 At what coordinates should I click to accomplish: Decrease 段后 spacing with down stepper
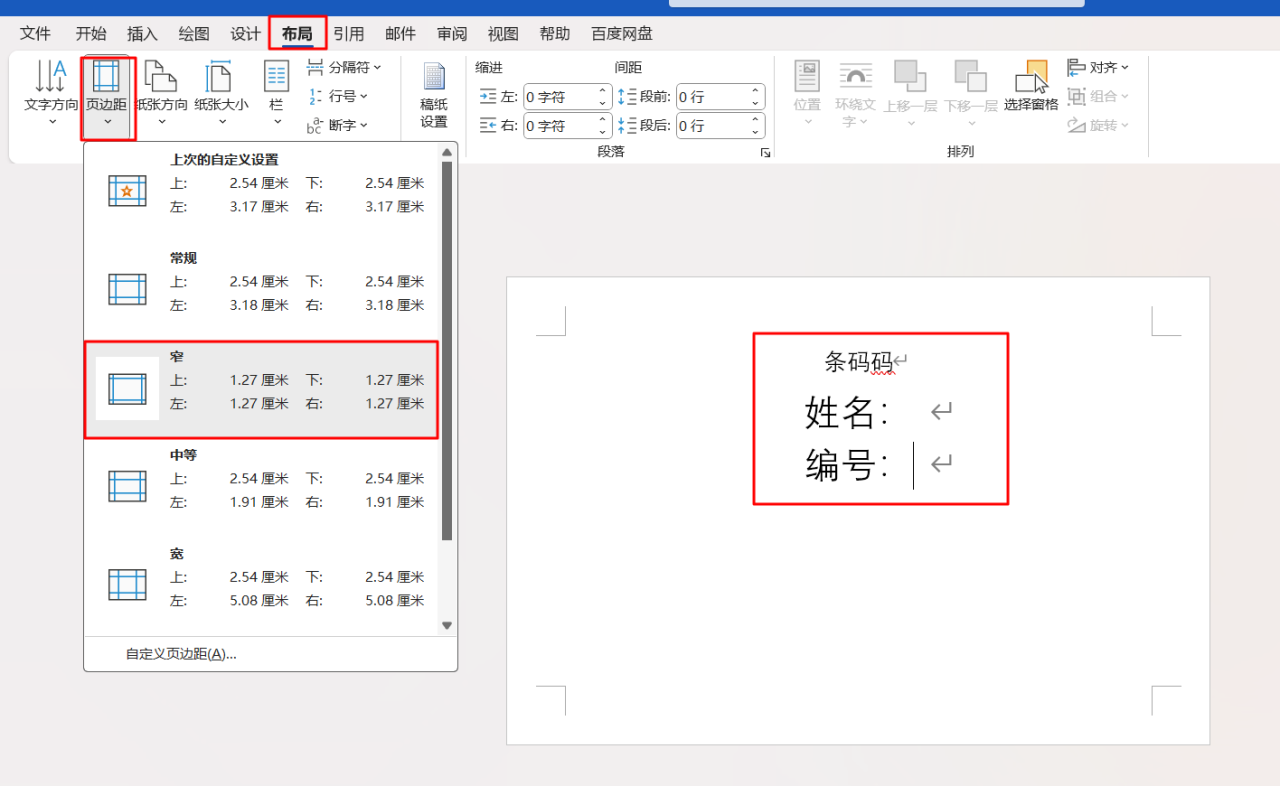756,132
